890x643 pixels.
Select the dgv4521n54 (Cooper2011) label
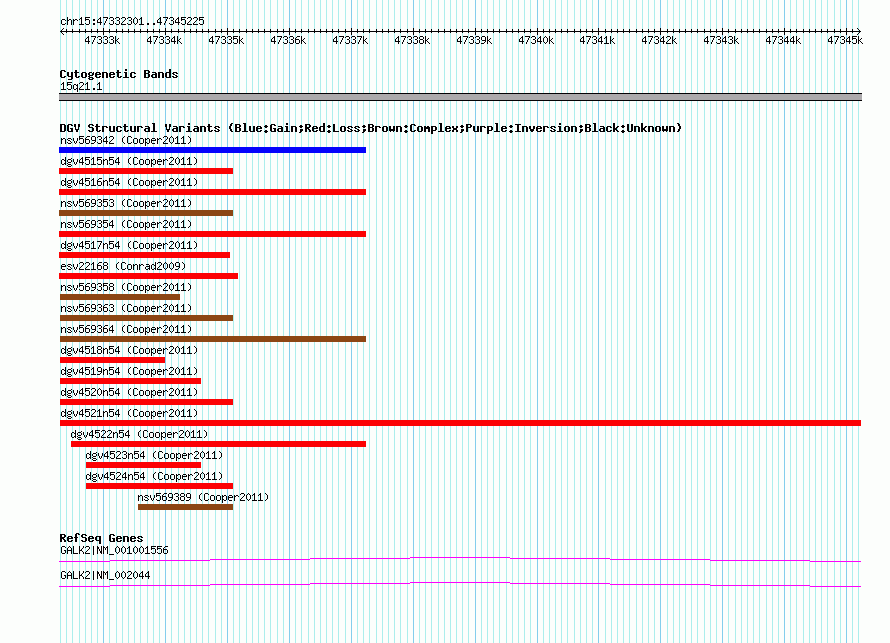[129, 413]
